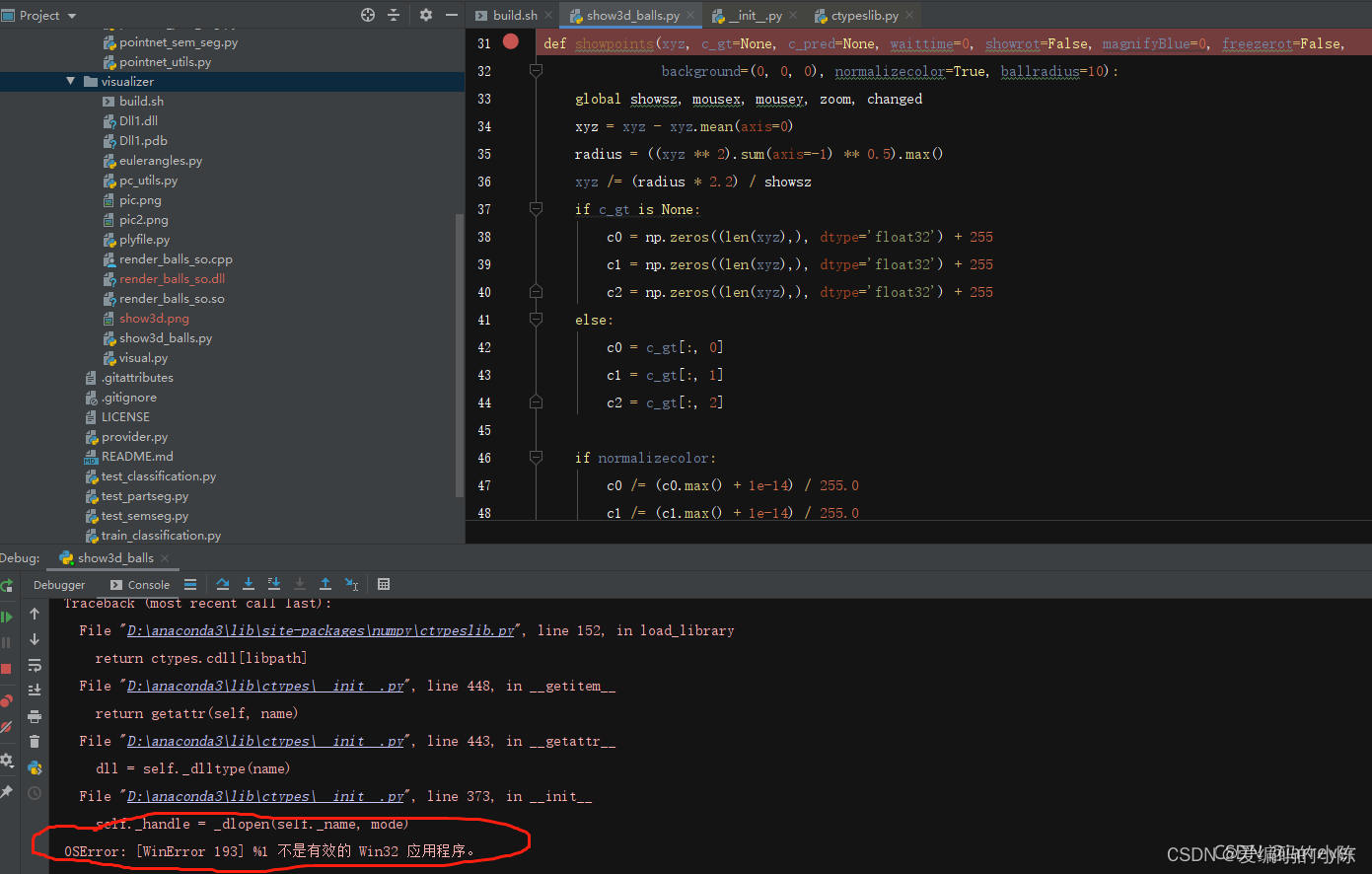Open the Console tab
The height and width of the screenshot is (874, 1372).
click(x=140, y=585)
